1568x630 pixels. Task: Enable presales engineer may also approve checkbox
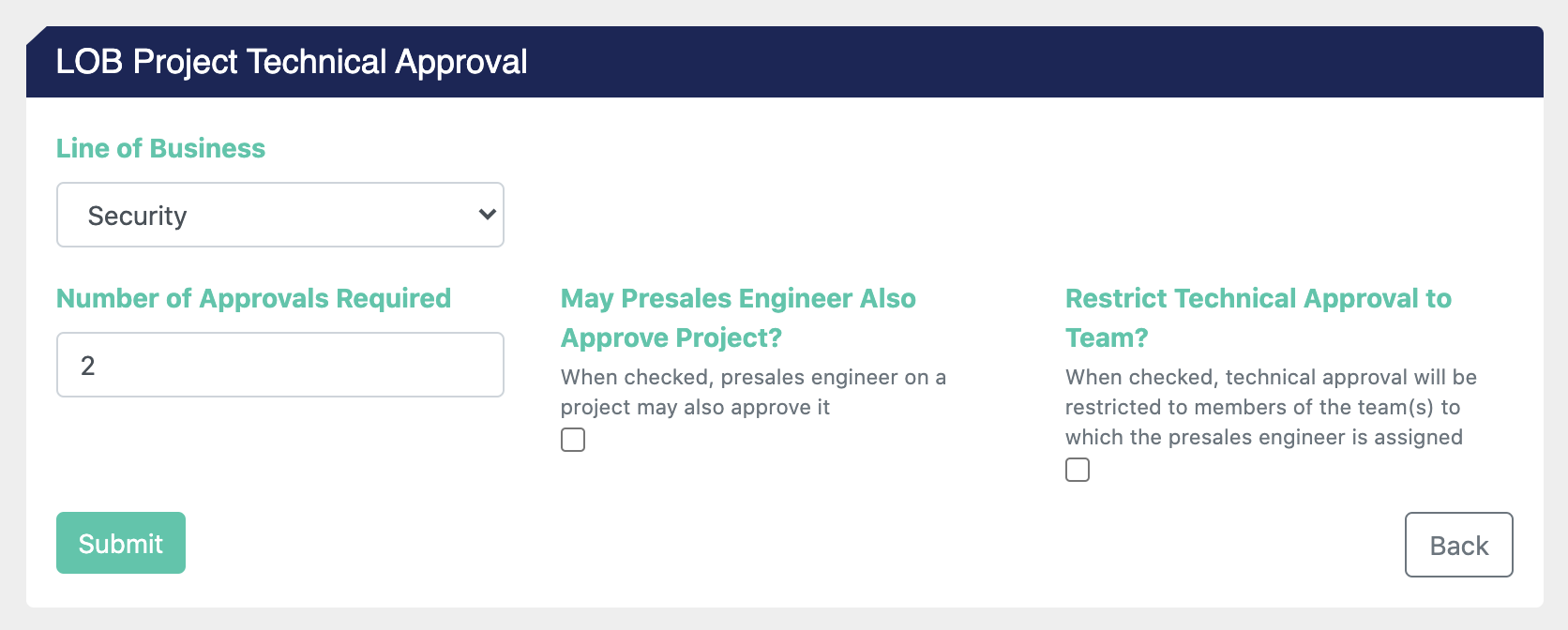click(x=573, y=440)
